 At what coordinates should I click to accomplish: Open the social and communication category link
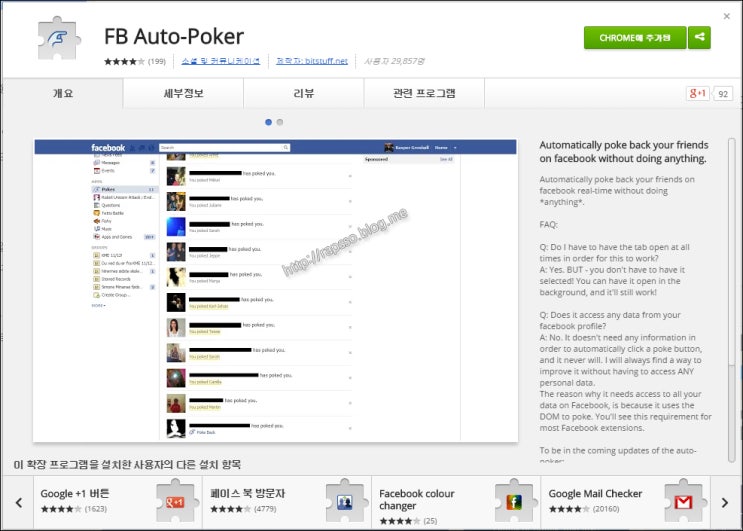(x=220, y=61)
